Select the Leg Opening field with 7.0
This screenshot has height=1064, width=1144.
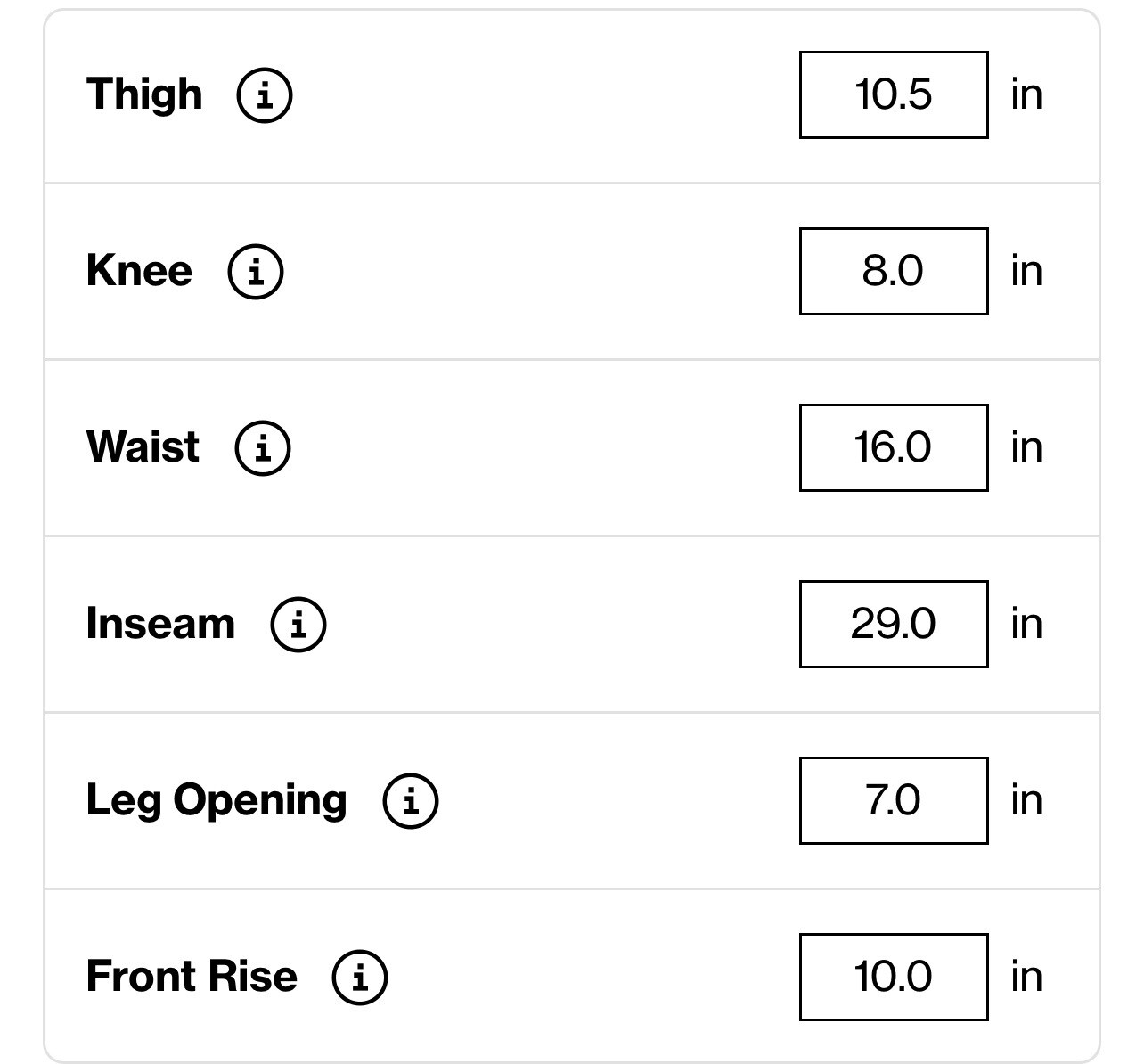point(893,800)
